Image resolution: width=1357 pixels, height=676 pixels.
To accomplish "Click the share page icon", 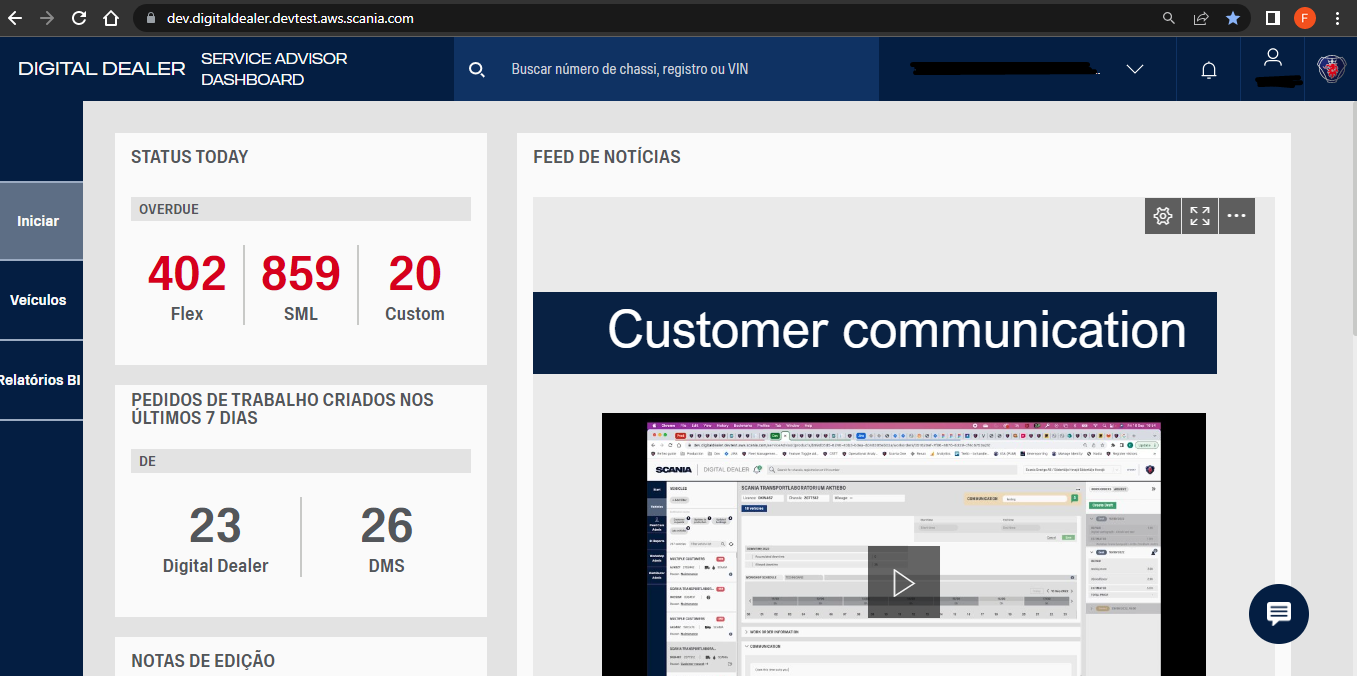I will click(1201, 18).
